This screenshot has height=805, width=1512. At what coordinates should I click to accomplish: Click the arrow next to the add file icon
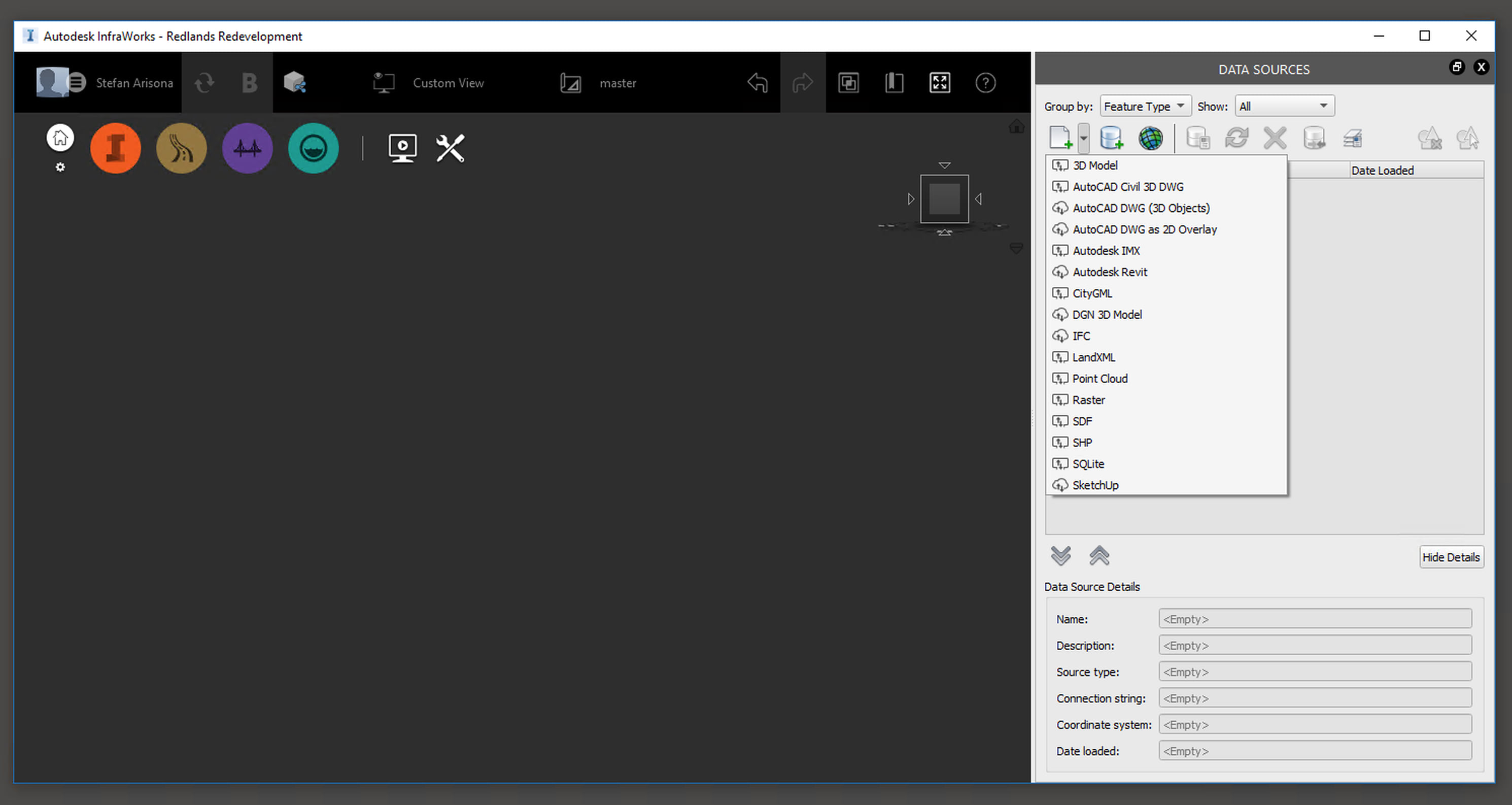[1084, 139]
